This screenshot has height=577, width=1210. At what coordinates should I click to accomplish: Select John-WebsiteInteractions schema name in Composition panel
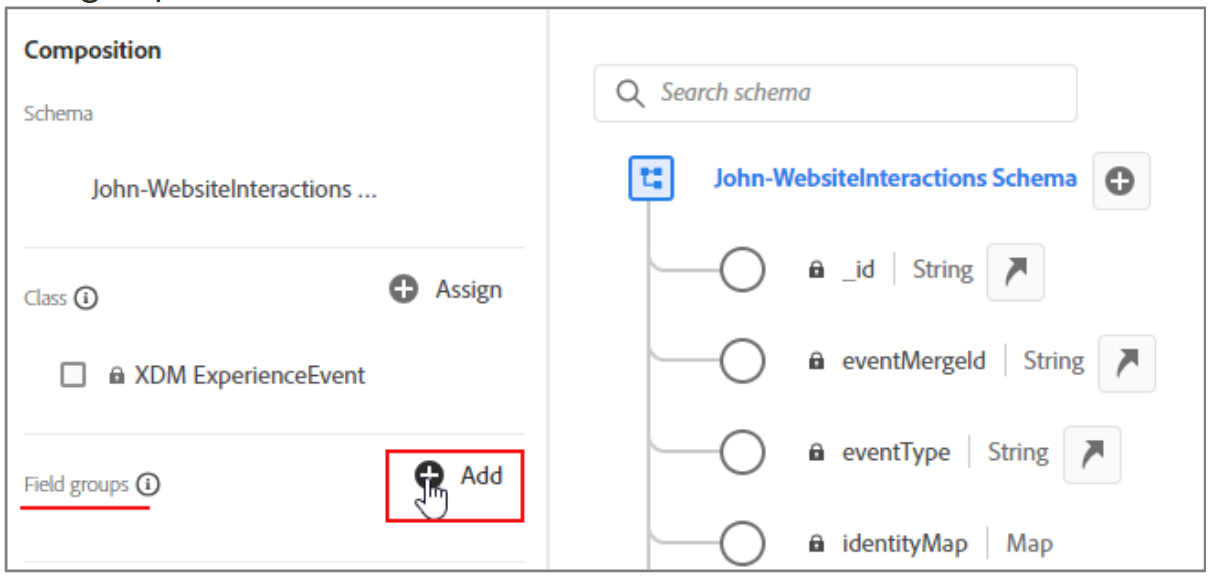coord(234,189)
